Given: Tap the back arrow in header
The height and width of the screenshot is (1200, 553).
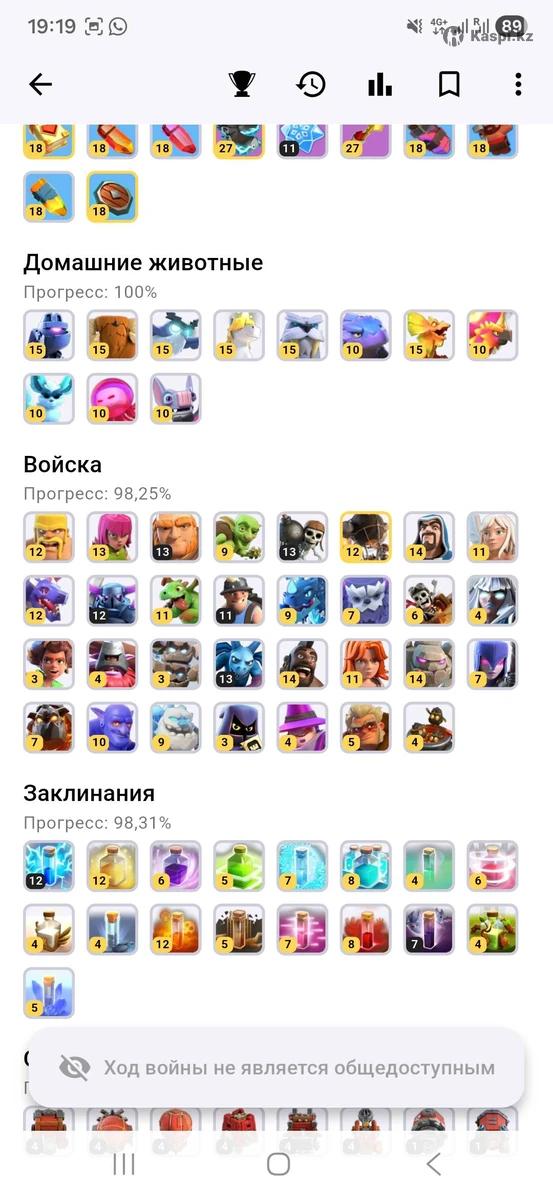Looking at the screenshot, I should [x=40, y=85].
